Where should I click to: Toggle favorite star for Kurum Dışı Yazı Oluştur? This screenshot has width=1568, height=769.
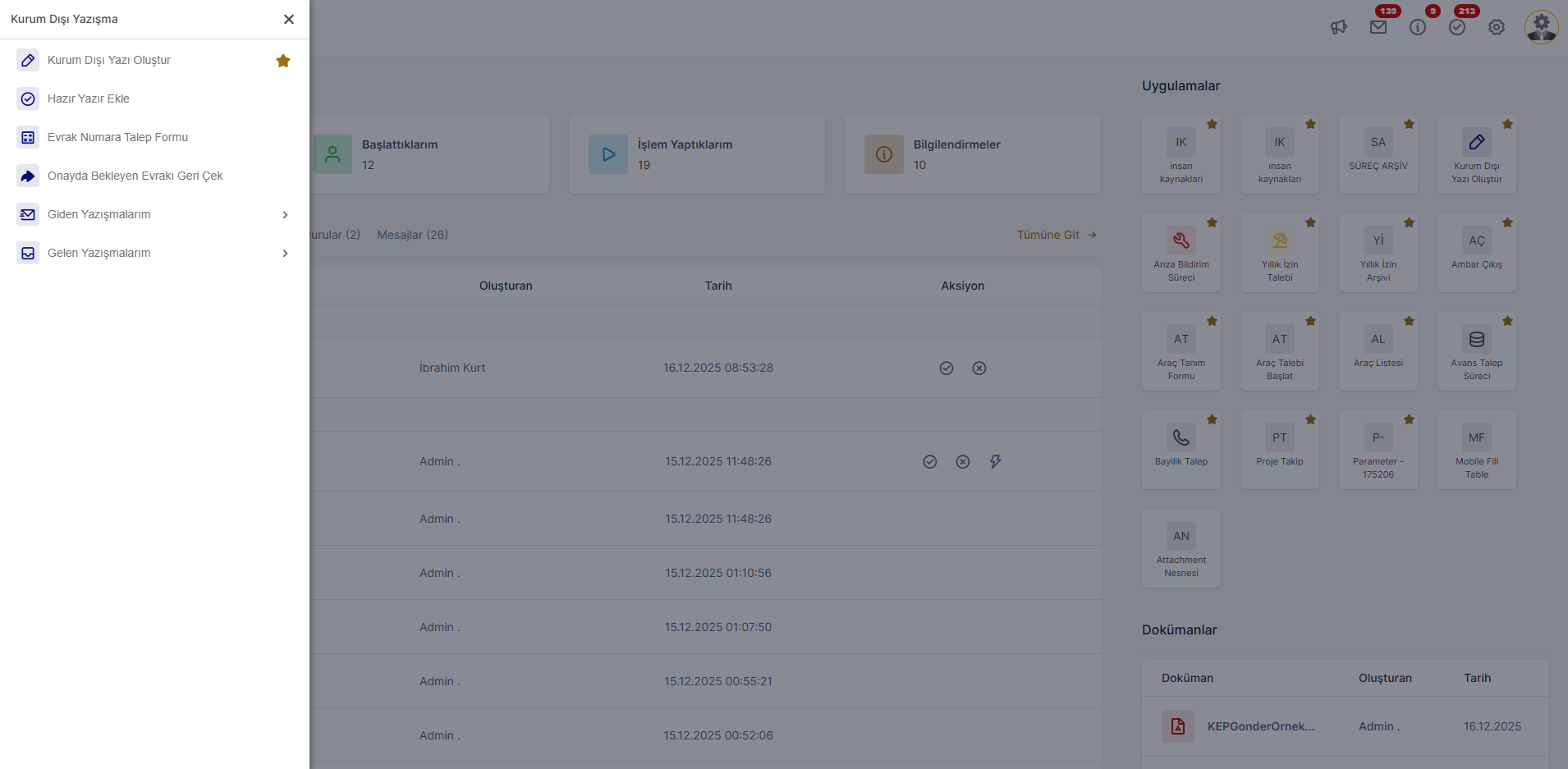[x=283, y=61]
